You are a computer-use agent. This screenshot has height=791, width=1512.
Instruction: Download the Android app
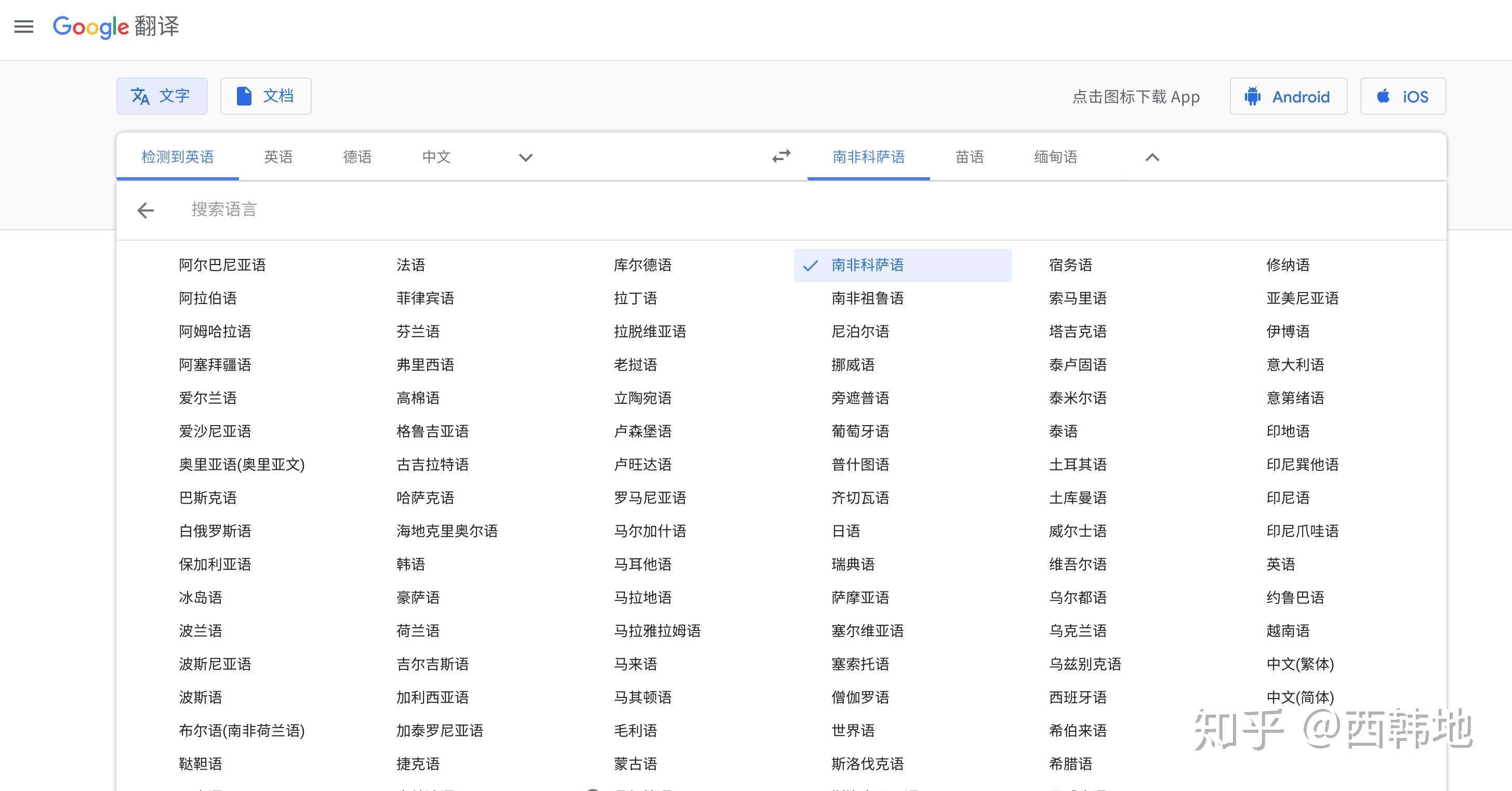click(x=1289, y=96)
